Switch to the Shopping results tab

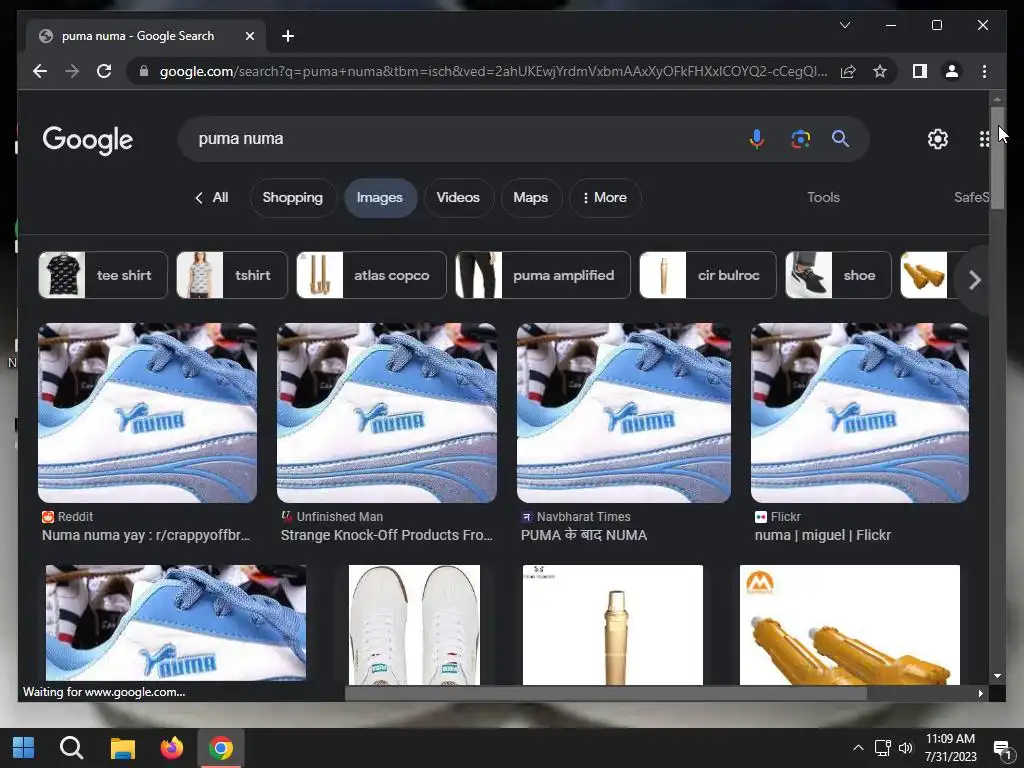coord(293,197)
